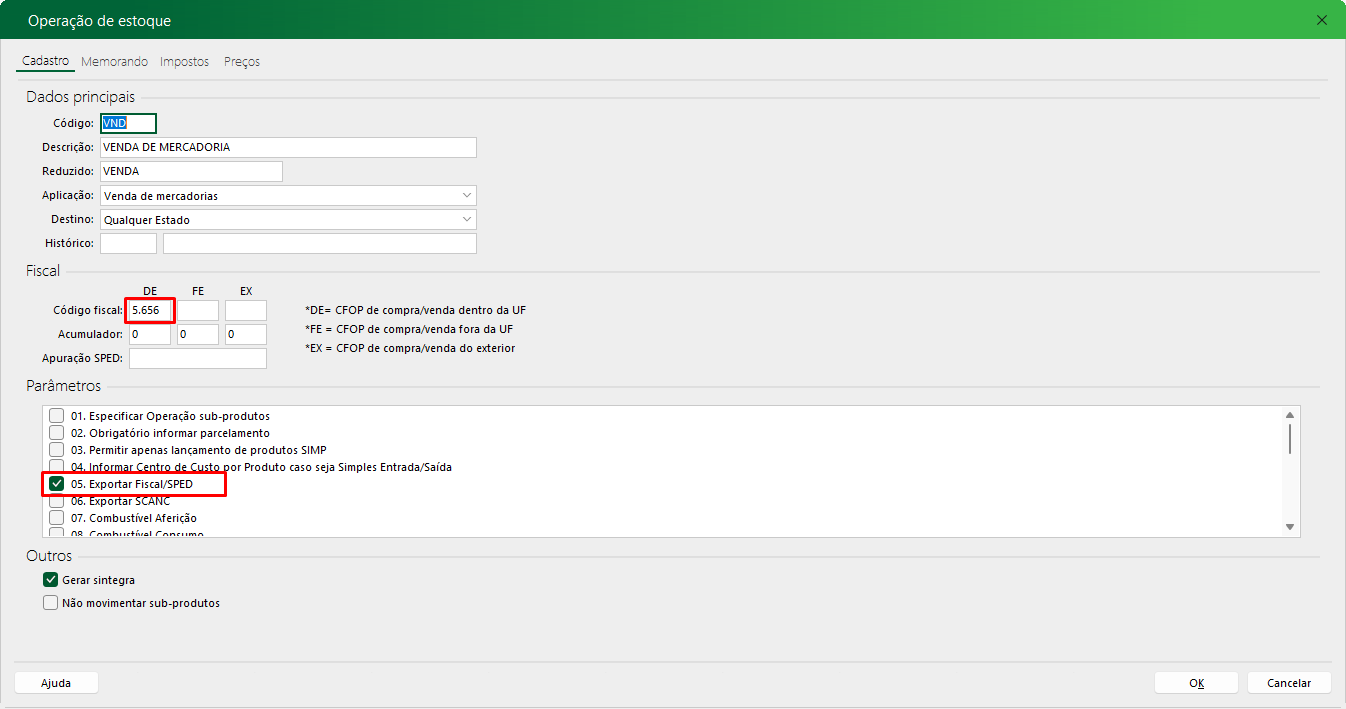Click the OK button
This screenshot has width=1346, height=709.
(1196, 683)
